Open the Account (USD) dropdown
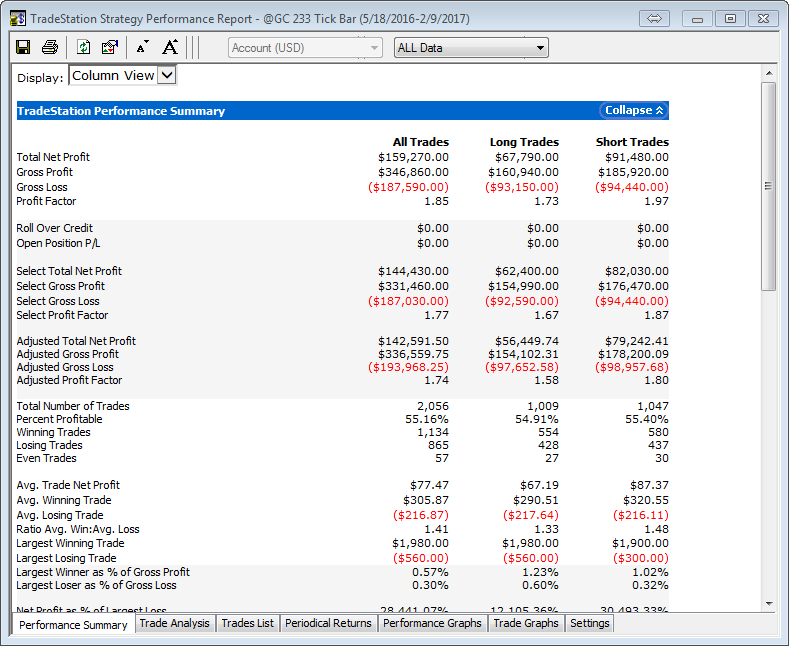The image size is (789, 646). coord(305,47)
